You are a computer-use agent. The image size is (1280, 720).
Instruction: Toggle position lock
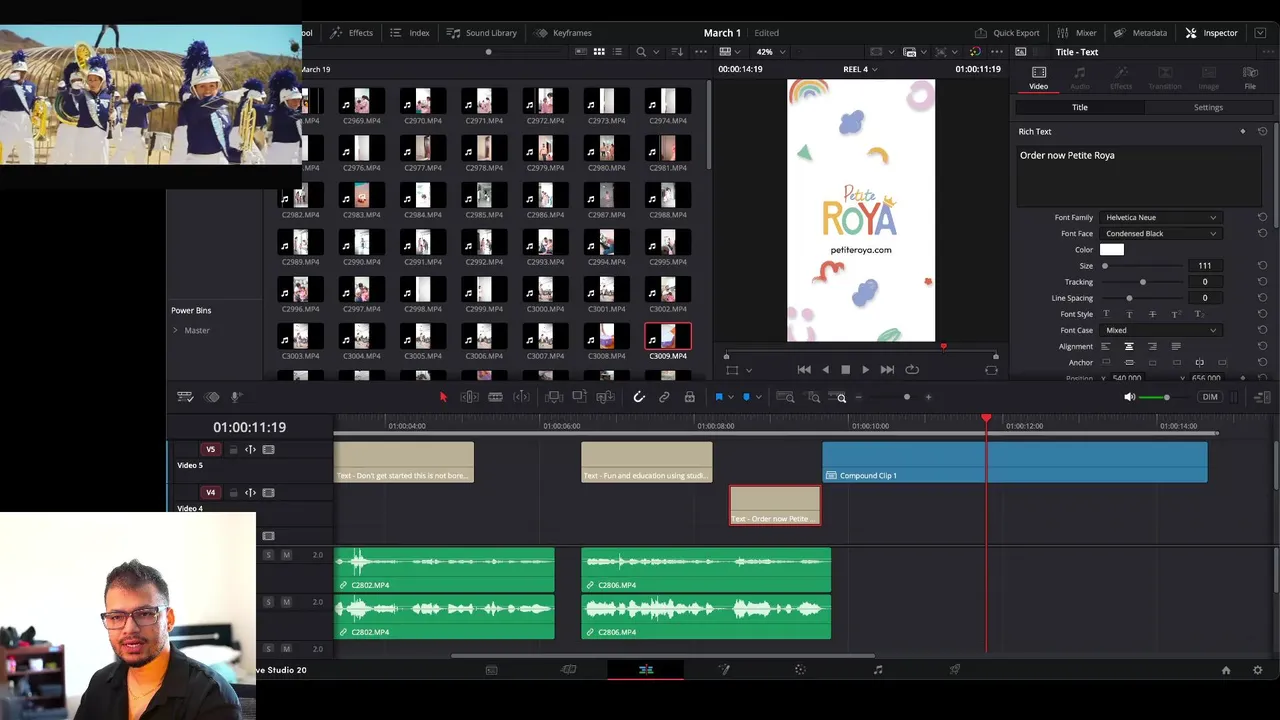[689, 397]
